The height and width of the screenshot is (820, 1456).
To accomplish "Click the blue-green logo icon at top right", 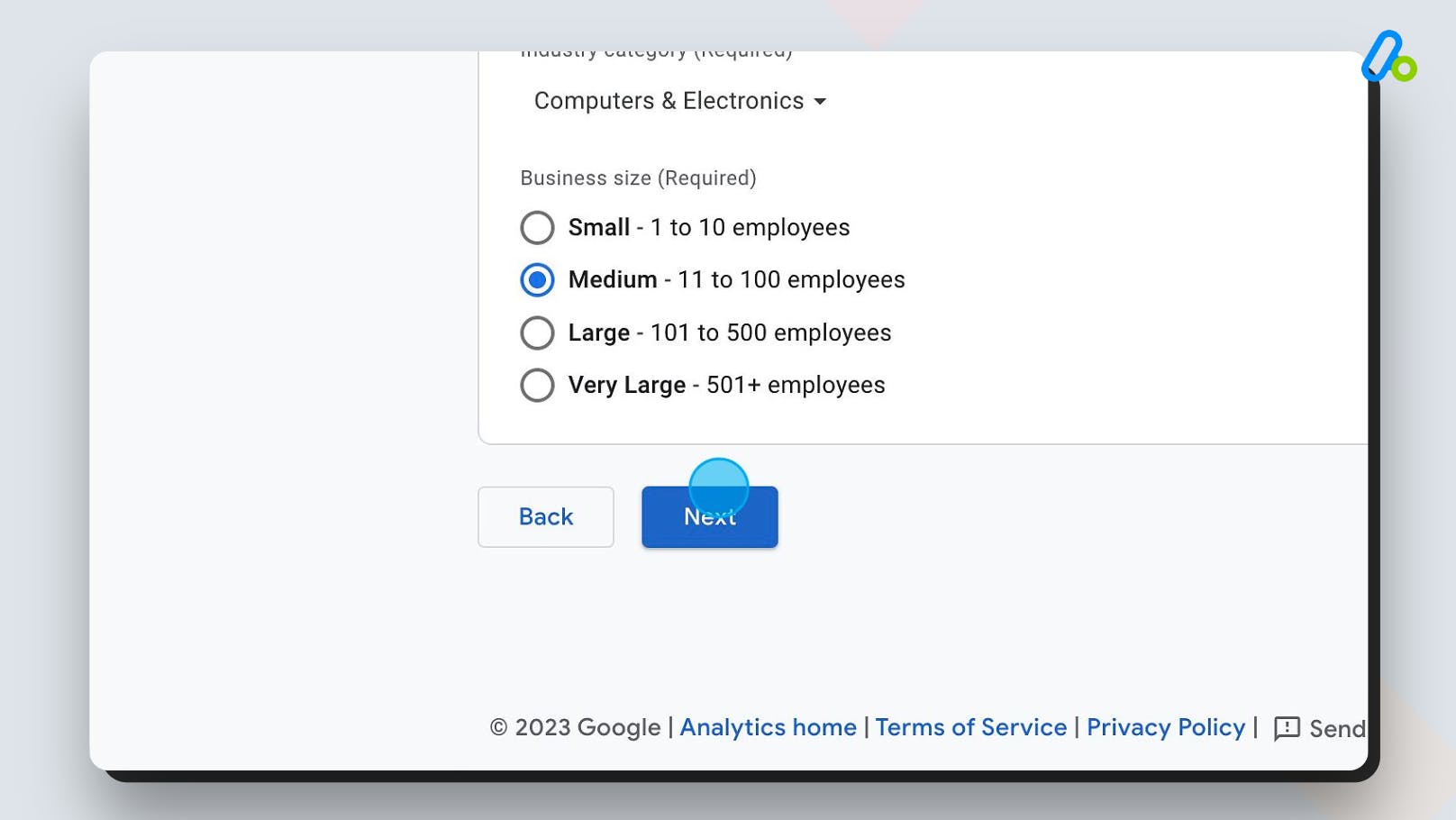I will pos(1388,58).
